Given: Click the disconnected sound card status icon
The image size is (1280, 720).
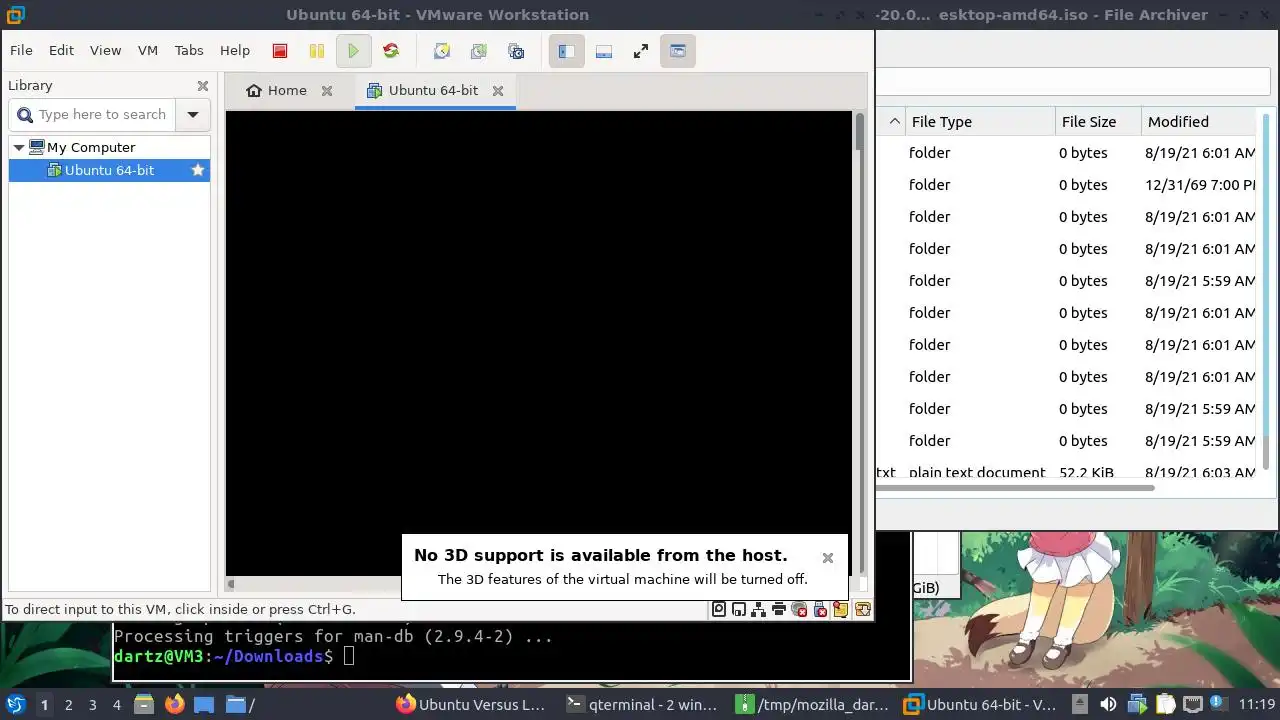Looking at the screenshot, I should (800, 609).
